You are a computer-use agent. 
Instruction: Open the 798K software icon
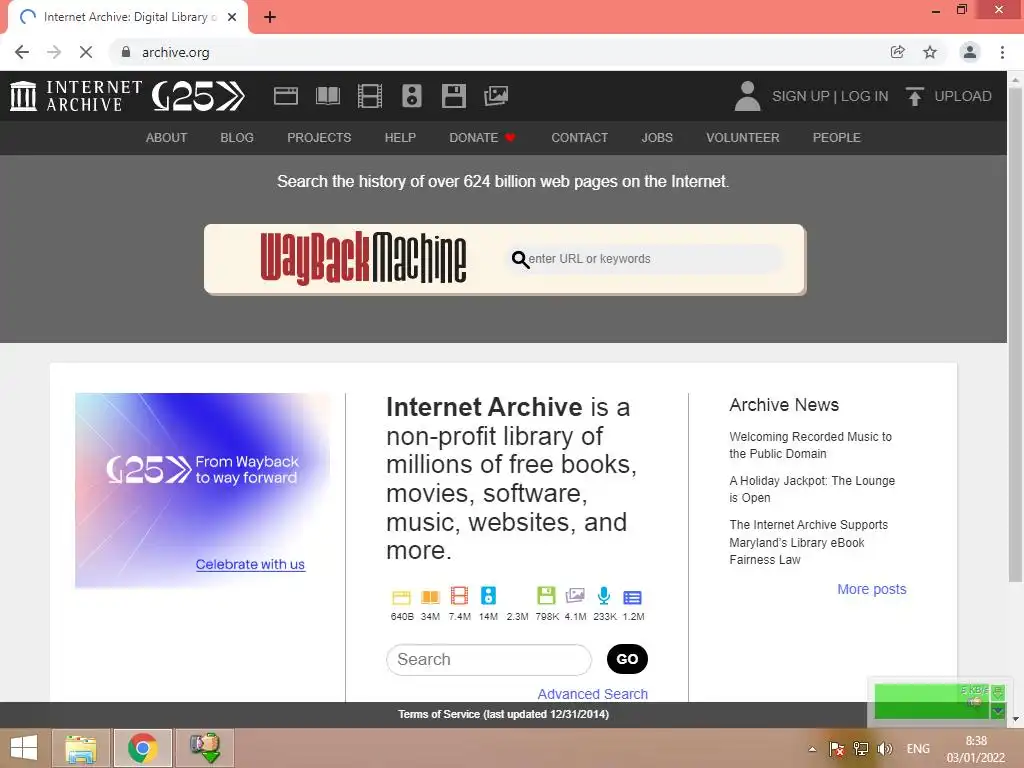[x=547, y=596]
